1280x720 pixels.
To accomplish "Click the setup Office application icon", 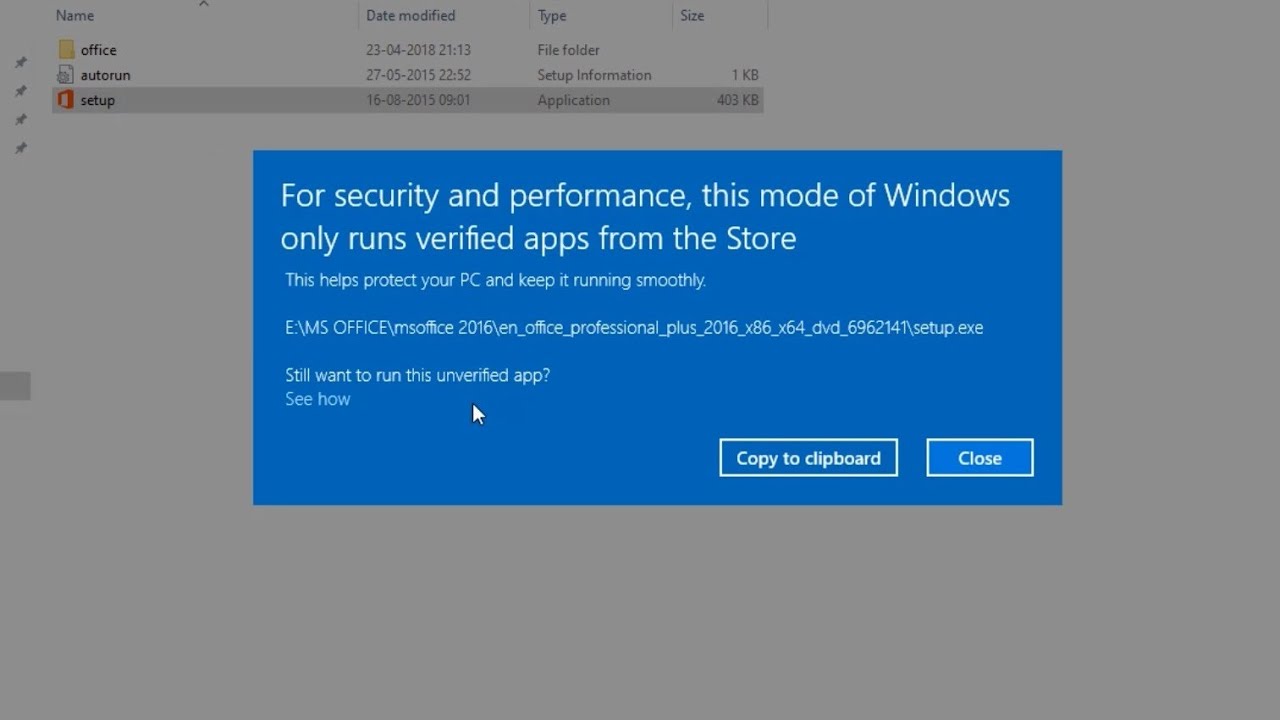I will pos(65,100).
